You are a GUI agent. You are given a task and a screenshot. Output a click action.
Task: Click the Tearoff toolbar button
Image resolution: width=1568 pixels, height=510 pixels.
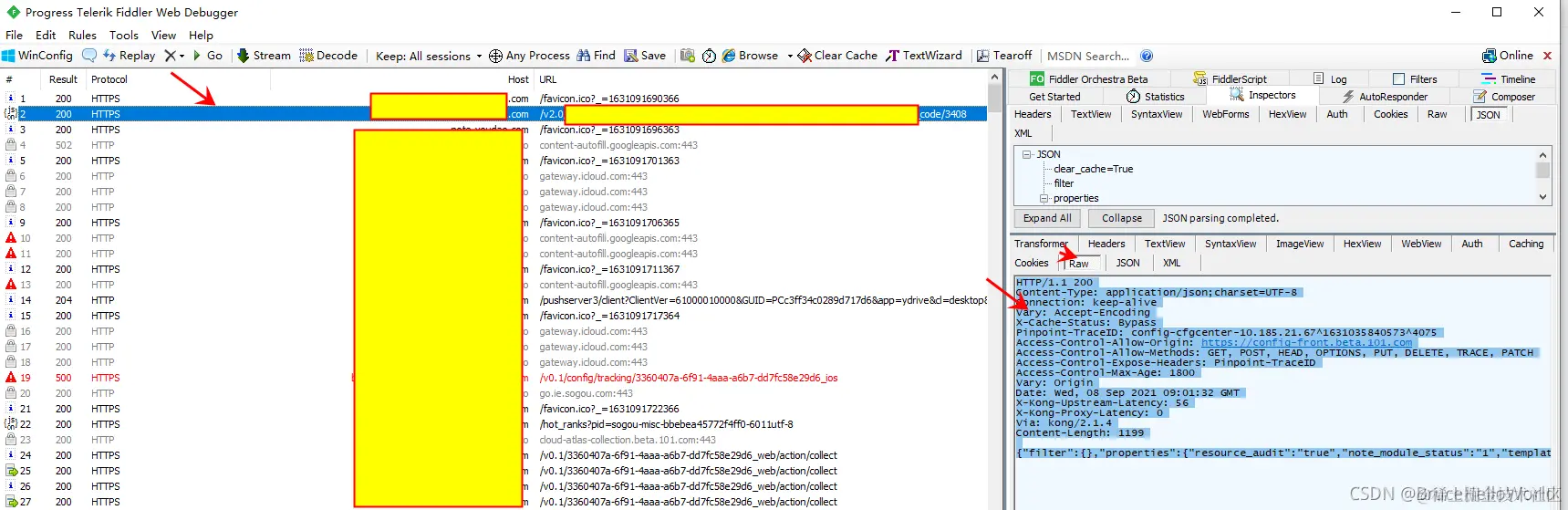pyautogui.click(x=1004, y=56)
